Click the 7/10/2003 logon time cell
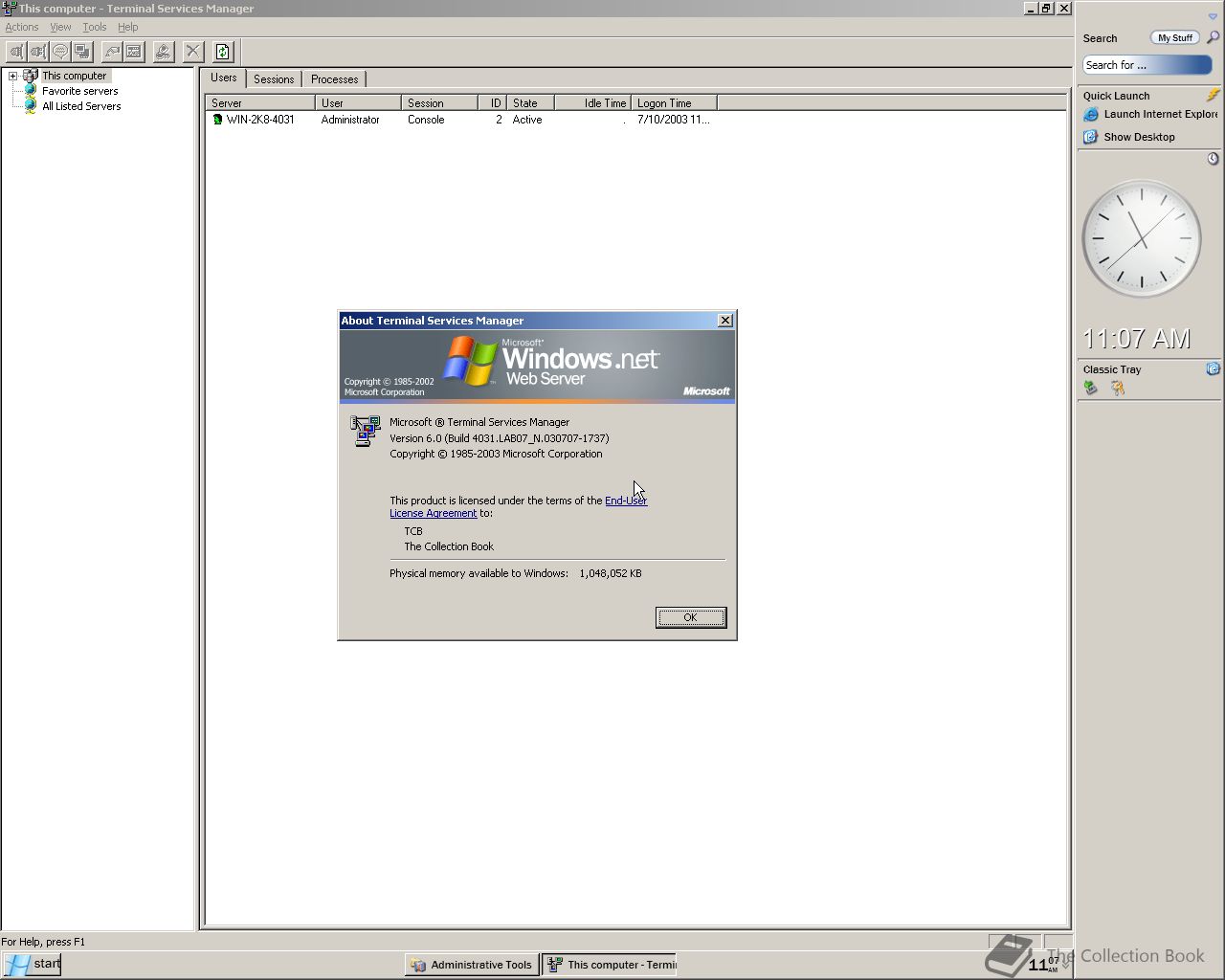This screenshot has height=980, width=1225. [674, 120]
